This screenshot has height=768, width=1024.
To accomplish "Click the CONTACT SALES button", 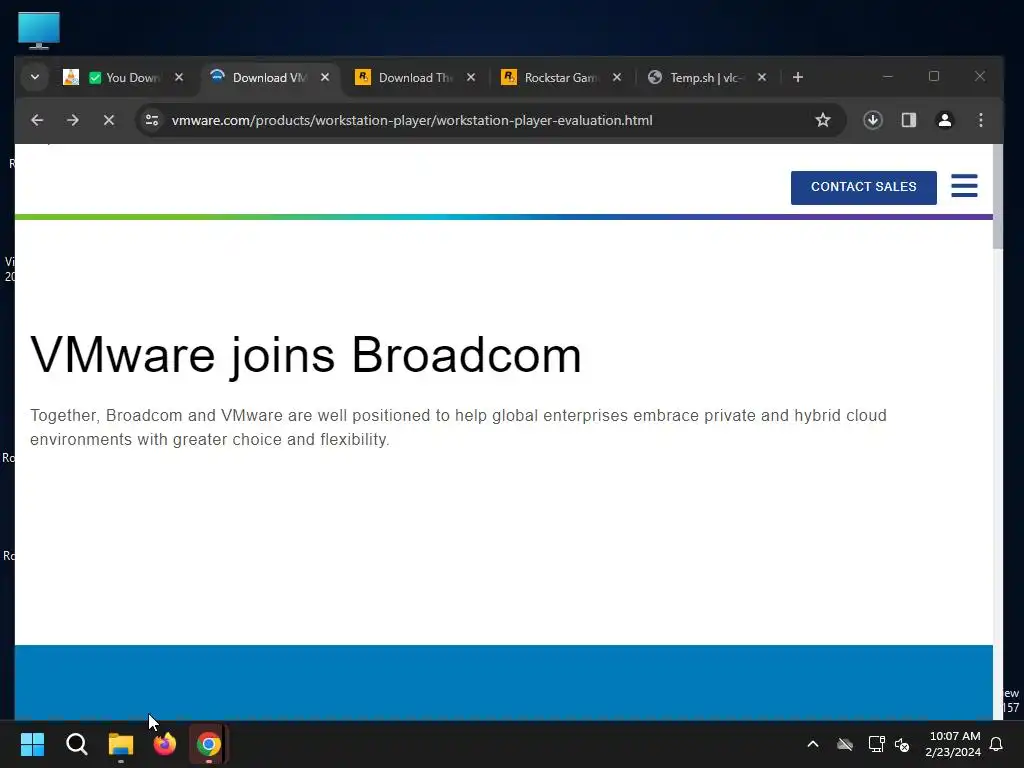I will pyautogui.click(x=863, y=187).
